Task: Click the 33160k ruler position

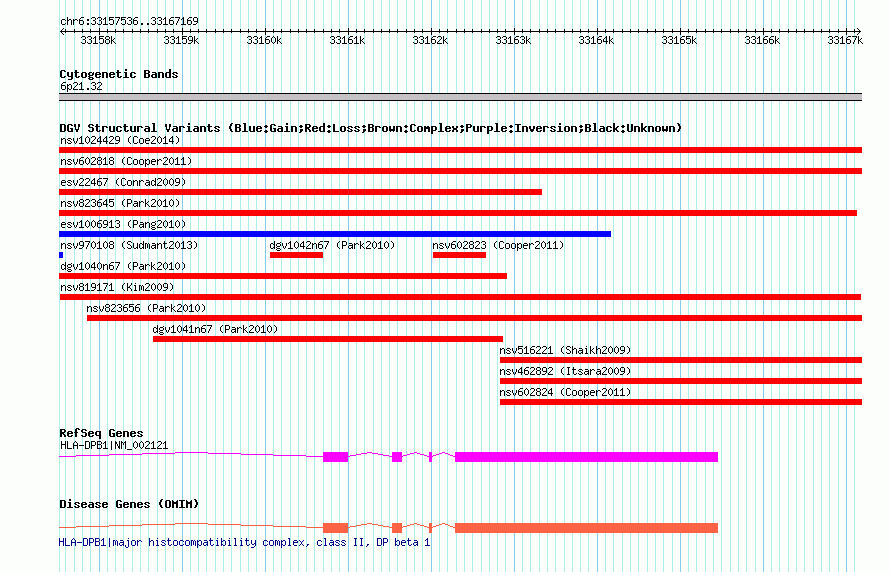Action: (264, 40)
